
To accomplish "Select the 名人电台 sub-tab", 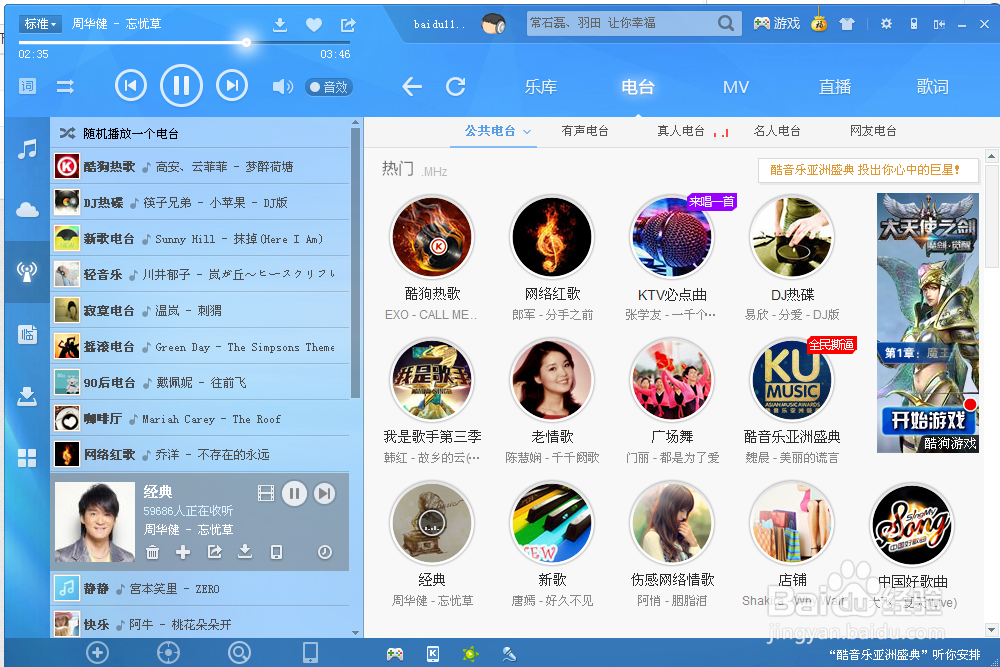I will (777, 131).
